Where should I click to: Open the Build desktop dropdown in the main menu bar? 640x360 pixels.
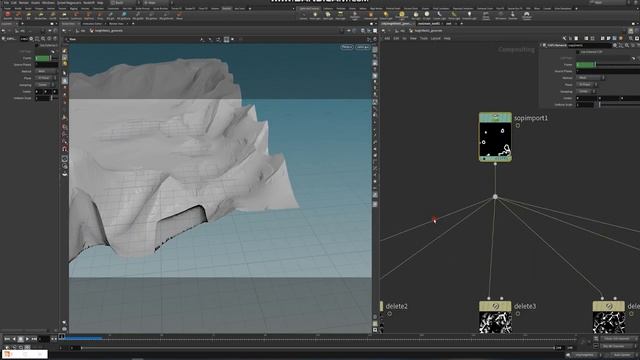pos(124,2)
